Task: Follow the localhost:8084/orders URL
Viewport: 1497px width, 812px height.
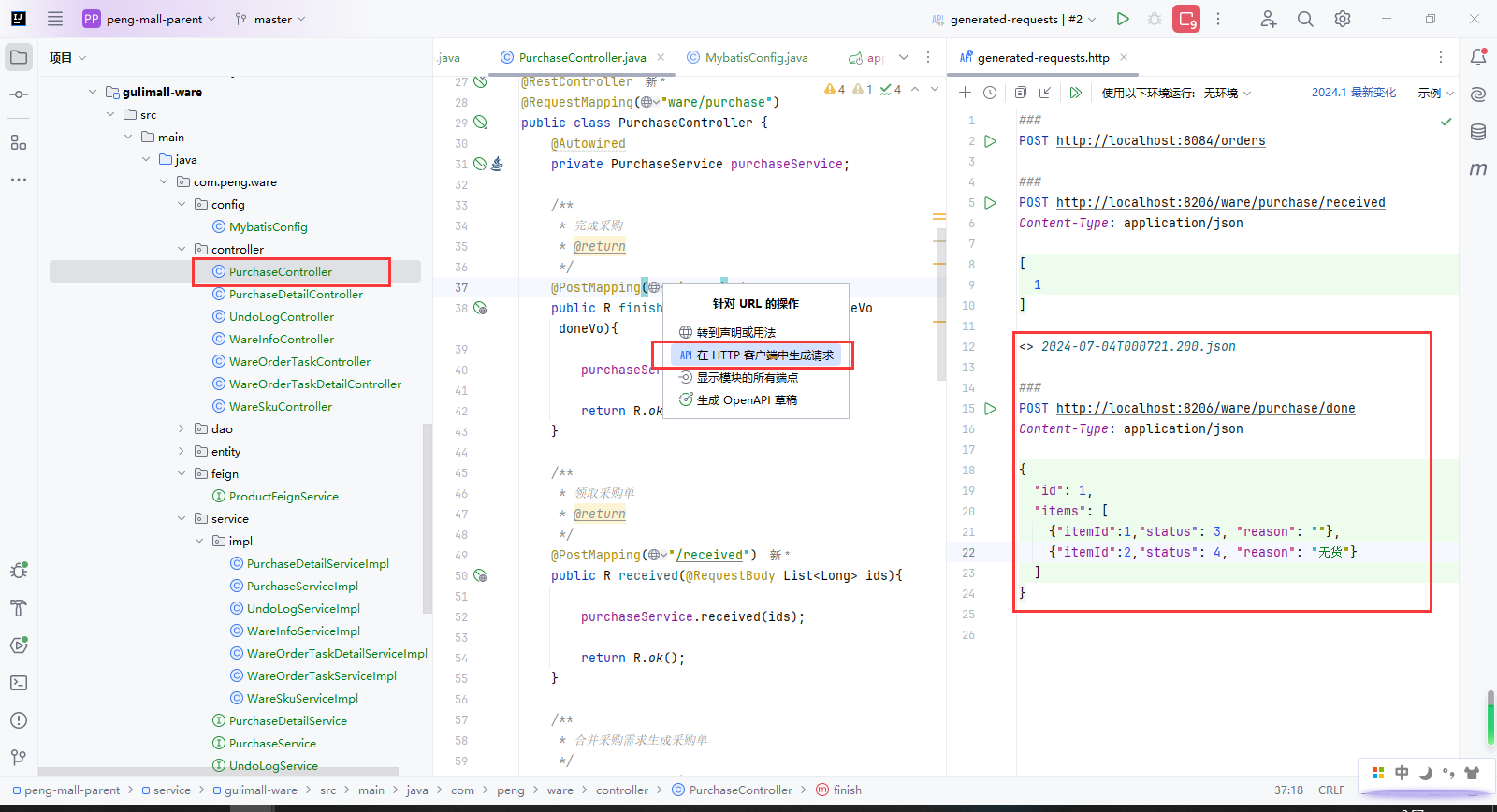Action: [1160, 141]
